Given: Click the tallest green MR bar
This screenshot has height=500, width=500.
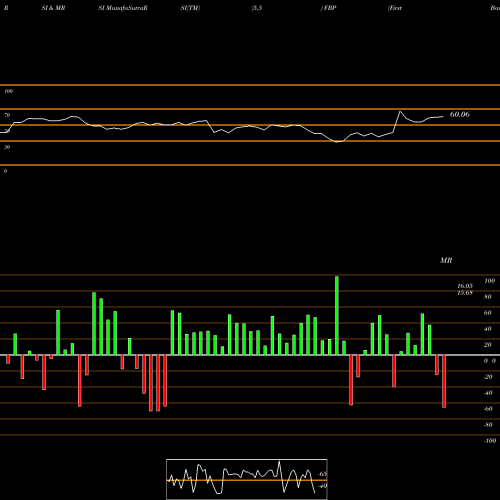Looking at the screenshot, I should (x=337, y=315).
